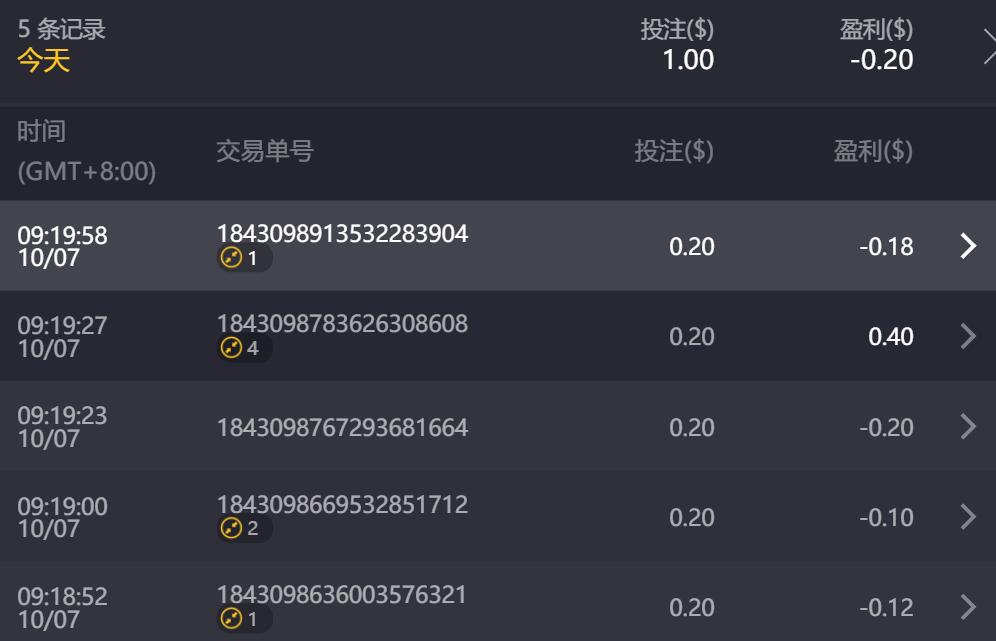Select the yellow 今天 date filter
The image size is (996, 641).
(44, 61)
